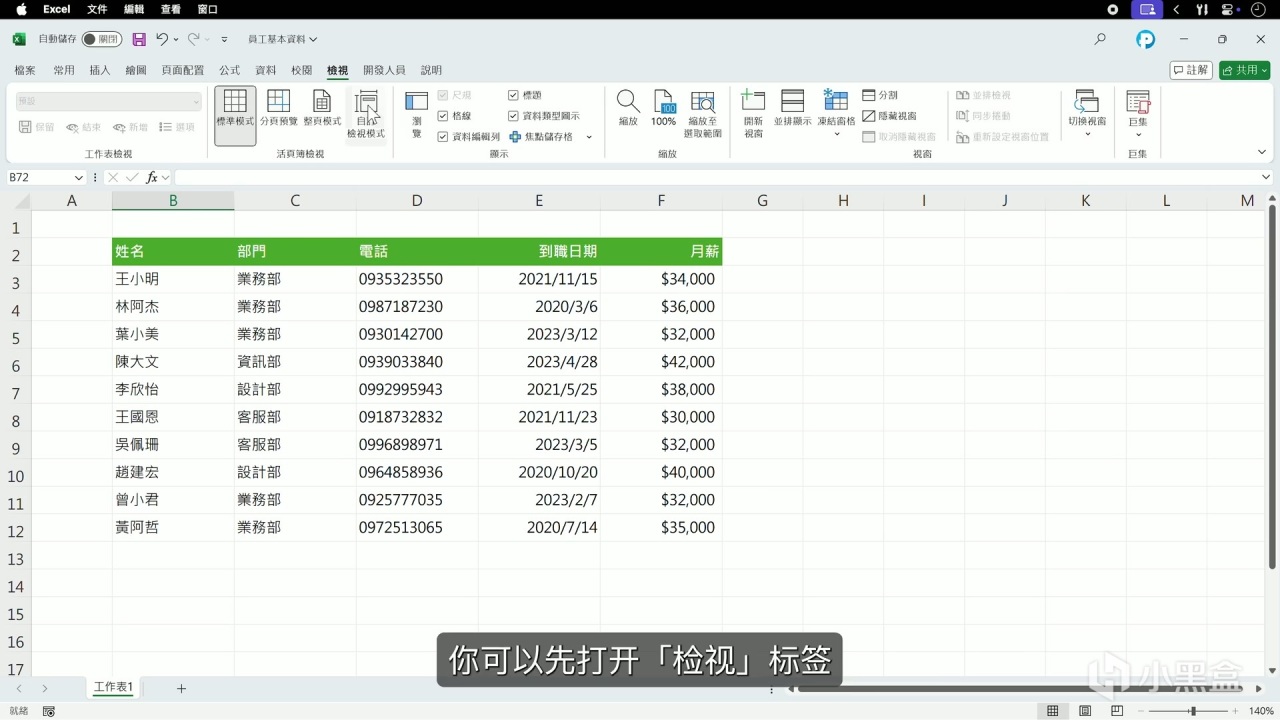
Task: Open the search magnifier in title bar
Action: [x=1100, y=39]
